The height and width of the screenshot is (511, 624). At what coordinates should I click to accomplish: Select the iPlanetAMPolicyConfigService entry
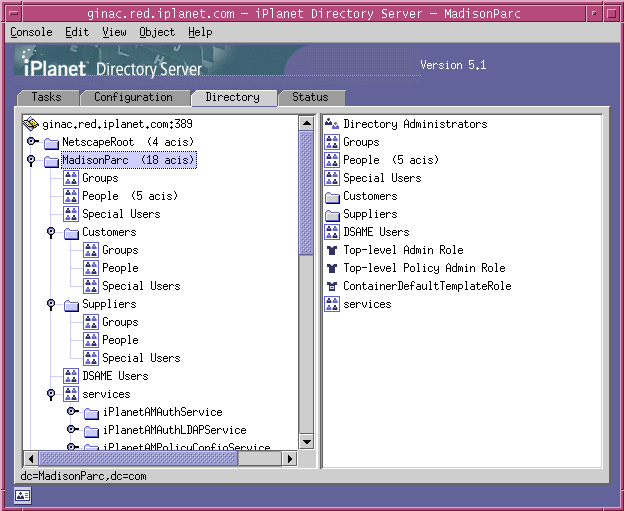[187, 447]
